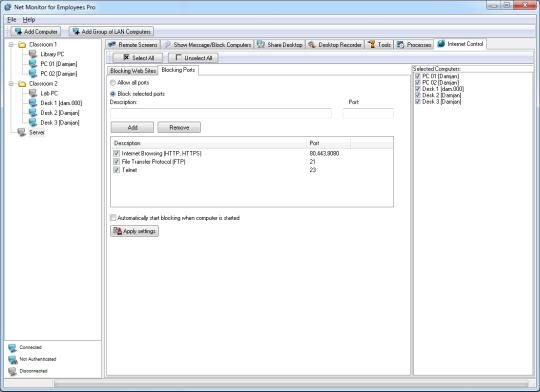Select Library PC label in the tree
Viewport: 540px width, 392px height.
click(52, 54)
